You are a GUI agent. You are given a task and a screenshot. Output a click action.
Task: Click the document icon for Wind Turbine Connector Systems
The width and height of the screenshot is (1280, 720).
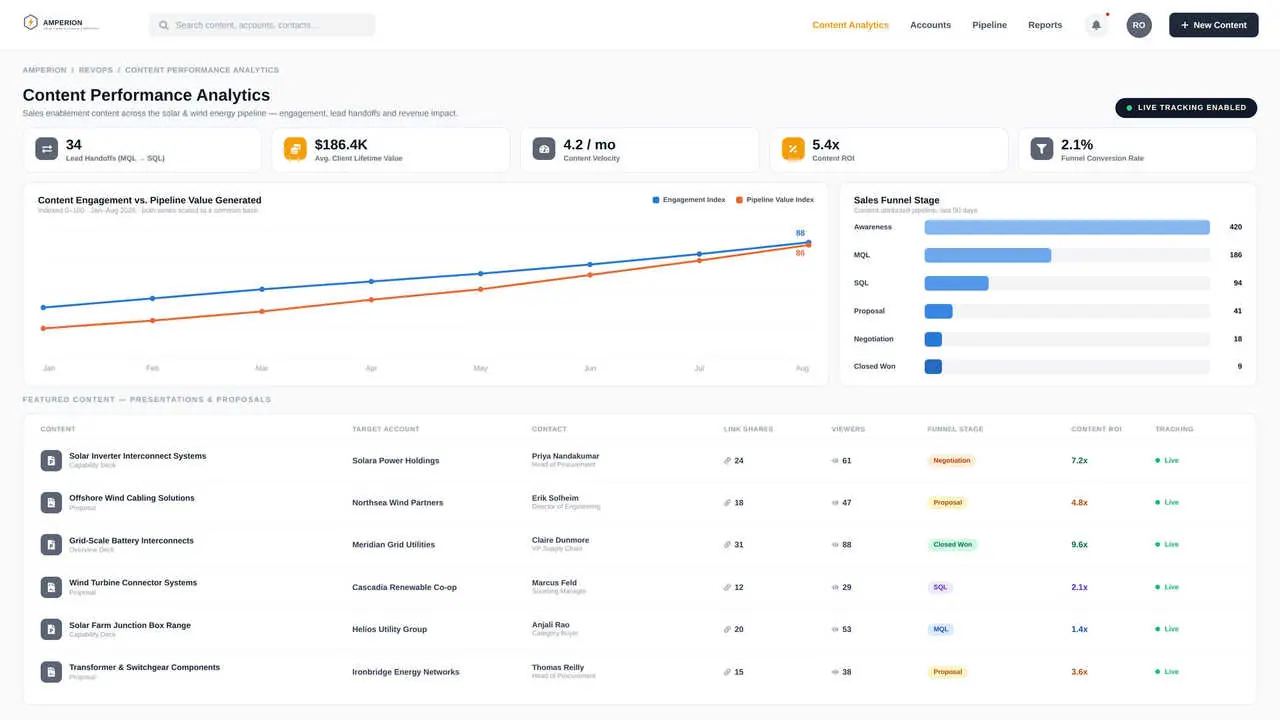pos(51,587)
